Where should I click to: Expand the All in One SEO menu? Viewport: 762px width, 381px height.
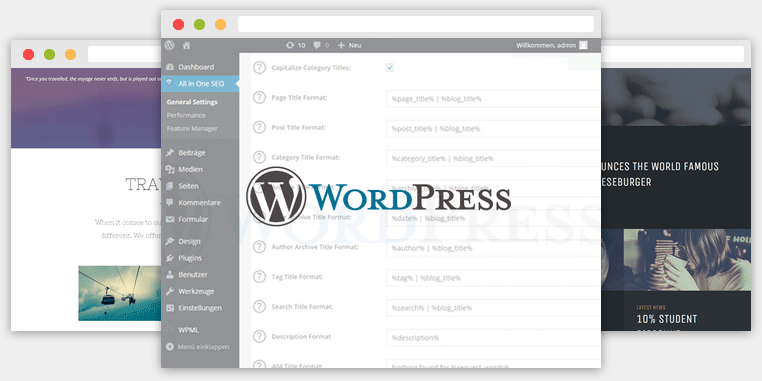coord(200,84)
